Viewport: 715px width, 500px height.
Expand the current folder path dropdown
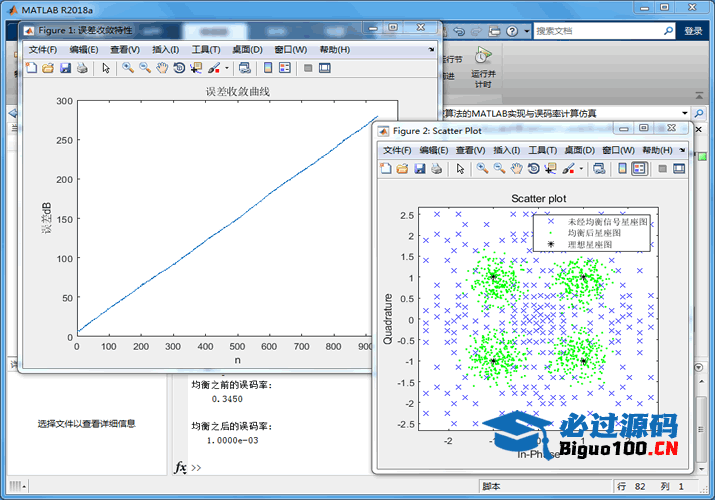[685, 113]
